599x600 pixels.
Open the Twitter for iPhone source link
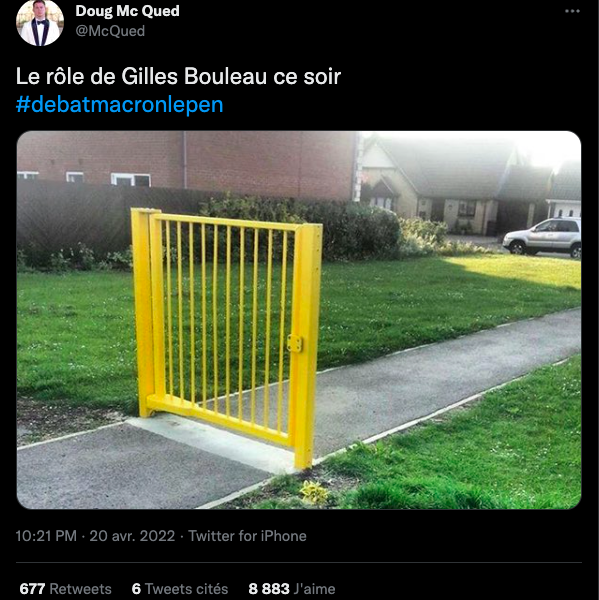[247, 536]
